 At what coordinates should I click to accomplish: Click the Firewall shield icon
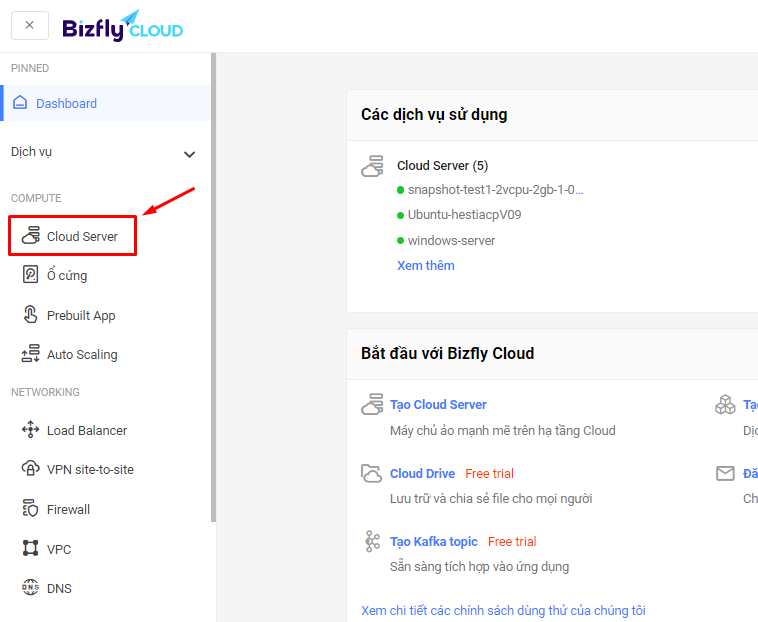(30, 508)
